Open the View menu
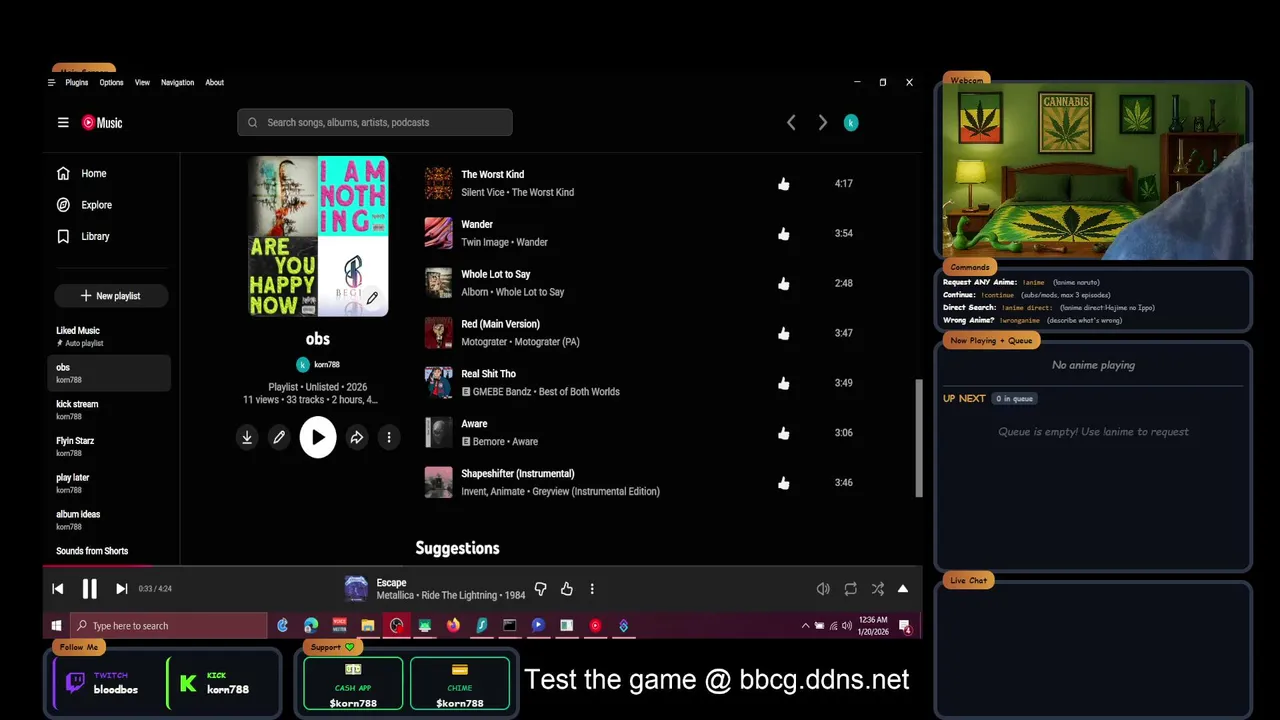The height and width of the screenshot is (720, 1280). tap(142, 83)
